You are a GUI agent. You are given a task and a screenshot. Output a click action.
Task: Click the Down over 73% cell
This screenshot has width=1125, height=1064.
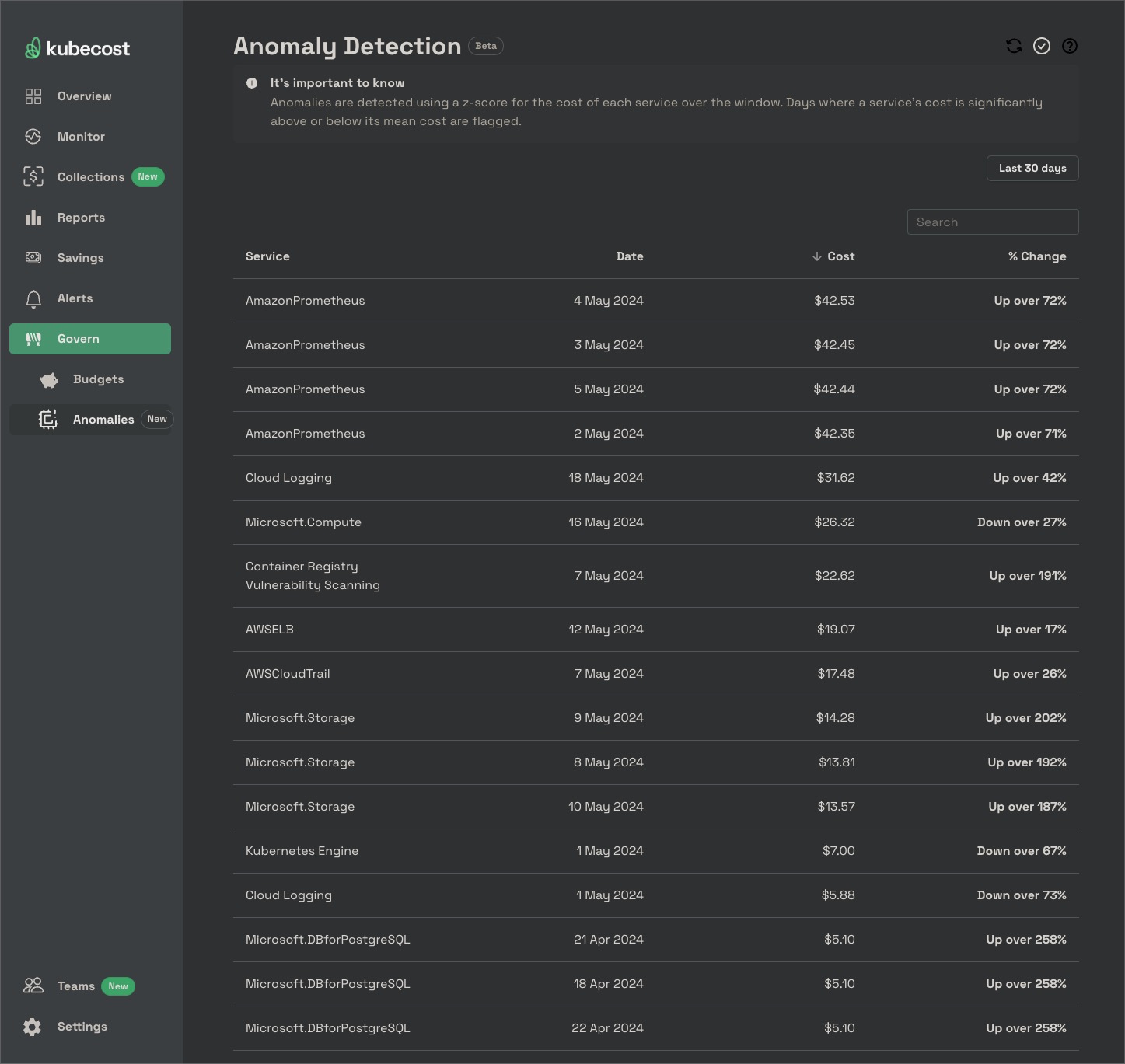click(x=1022, y=895)
